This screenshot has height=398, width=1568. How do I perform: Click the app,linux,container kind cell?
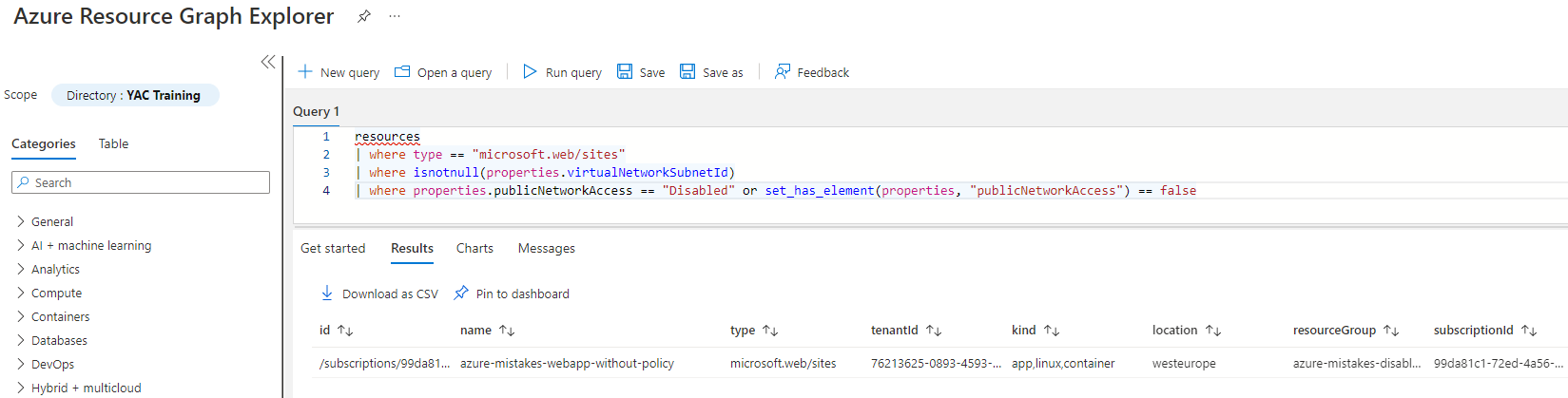tap(1063, 363)
